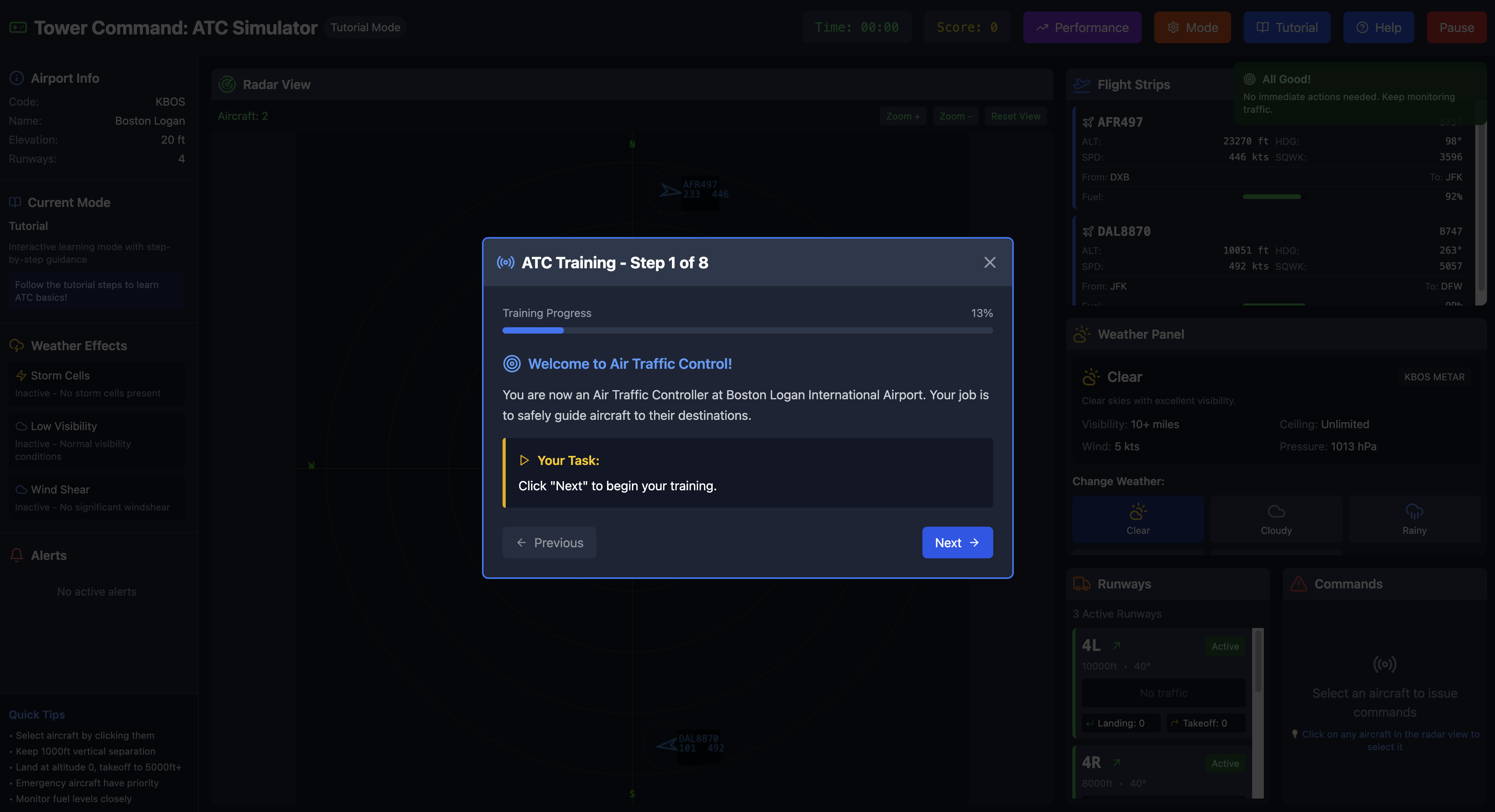Select Cloudy weather option
Screen dimensions: 1495x812
(1276, 519)
